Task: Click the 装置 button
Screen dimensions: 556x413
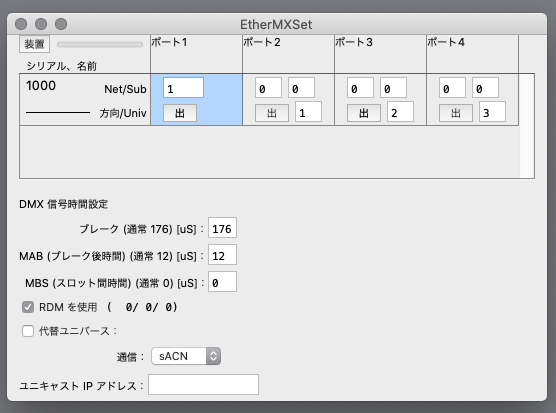Action: (x=34, y=44)
